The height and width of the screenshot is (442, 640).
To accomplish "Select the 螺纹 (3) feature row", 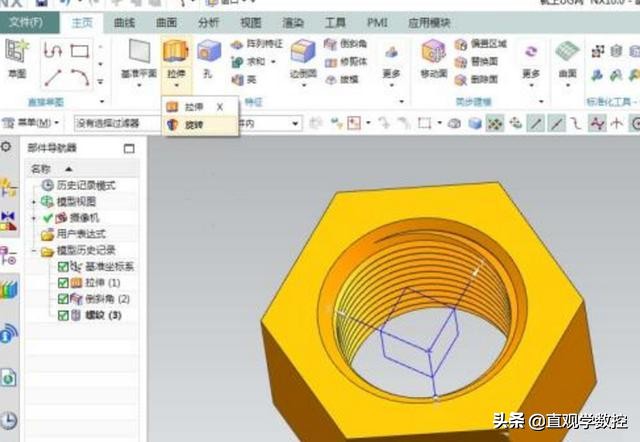I will click(x=96, y=315).
